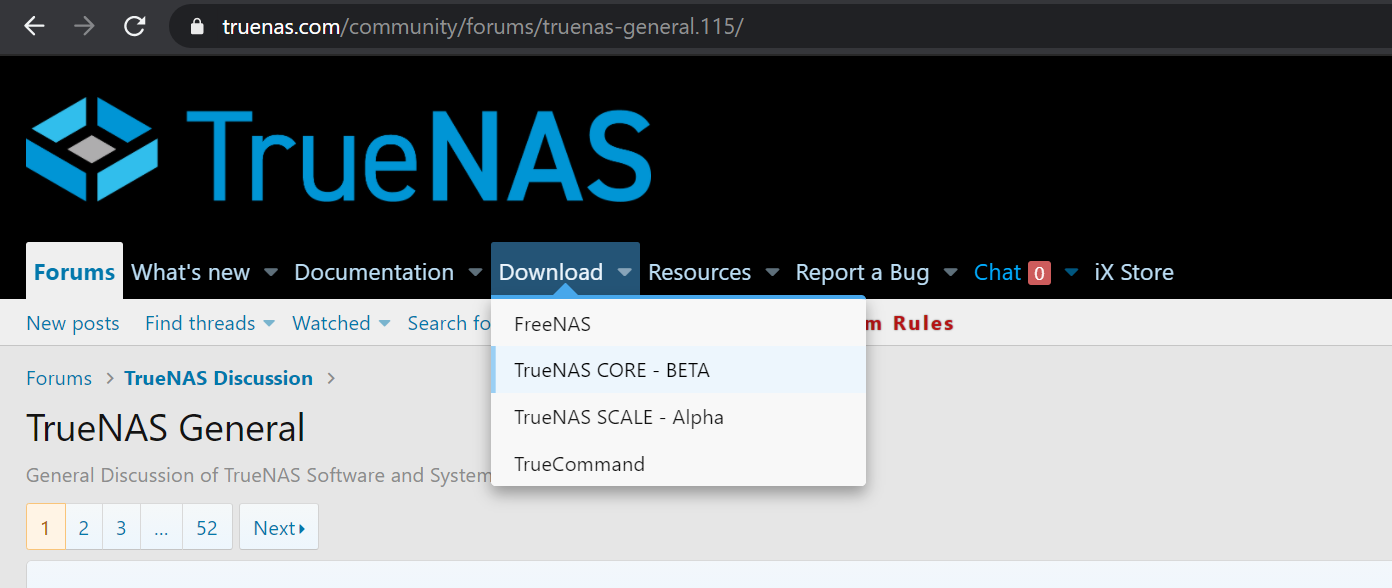Expand the Chat dropdown arrow
The height and width of the screenshot is (588, 1392).
click(x=1072, y=272)
